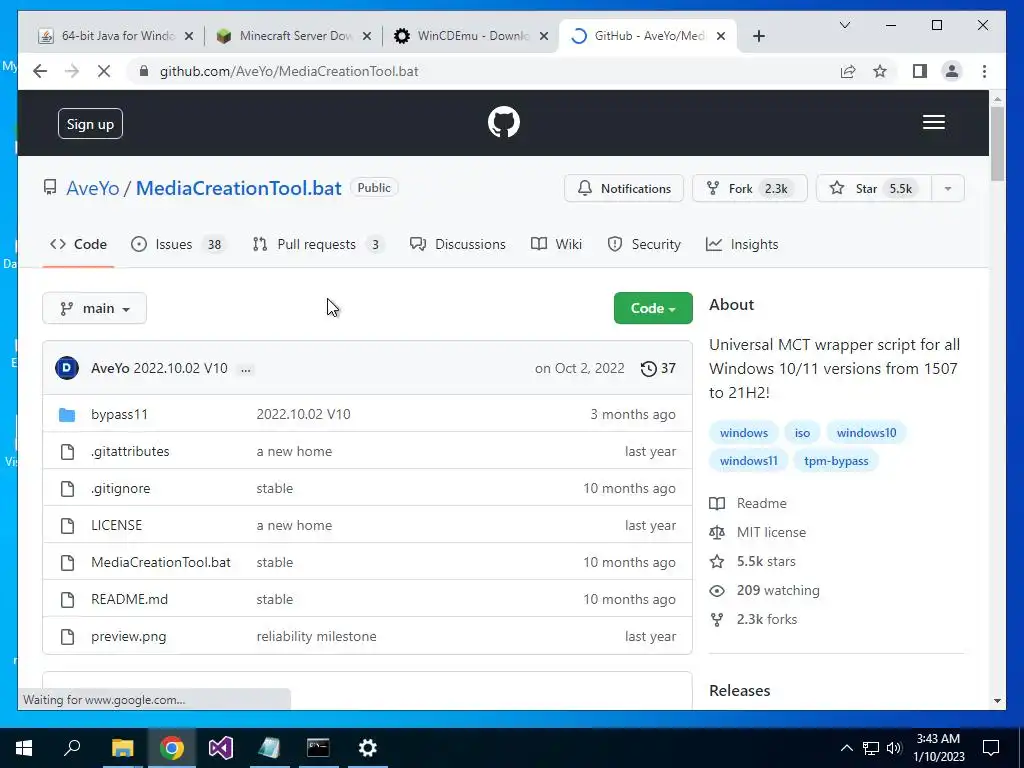The width and height of the screenshot is (1024, 768).
Task: Stop page loading with the X button
Action: click(104, 71)
